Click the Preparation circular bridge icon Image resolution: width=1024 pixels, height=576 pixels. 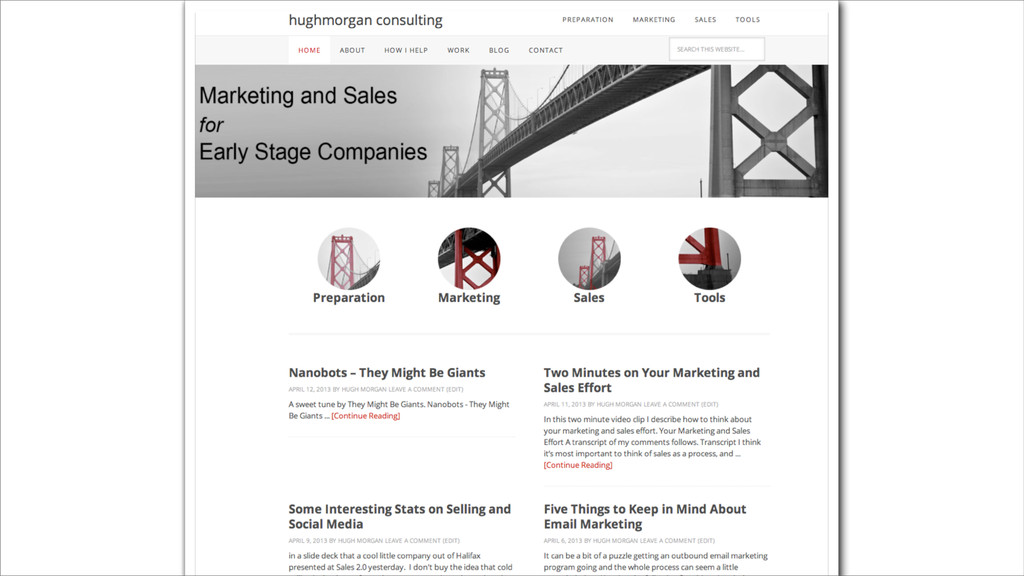tap(349, 259)
